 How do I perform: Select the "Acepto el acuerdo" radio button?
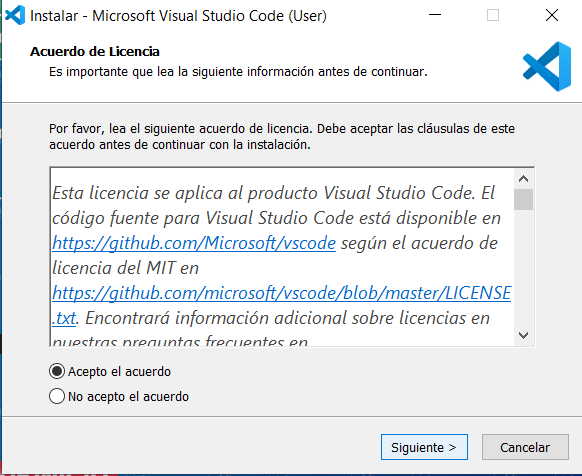[57, 371]
